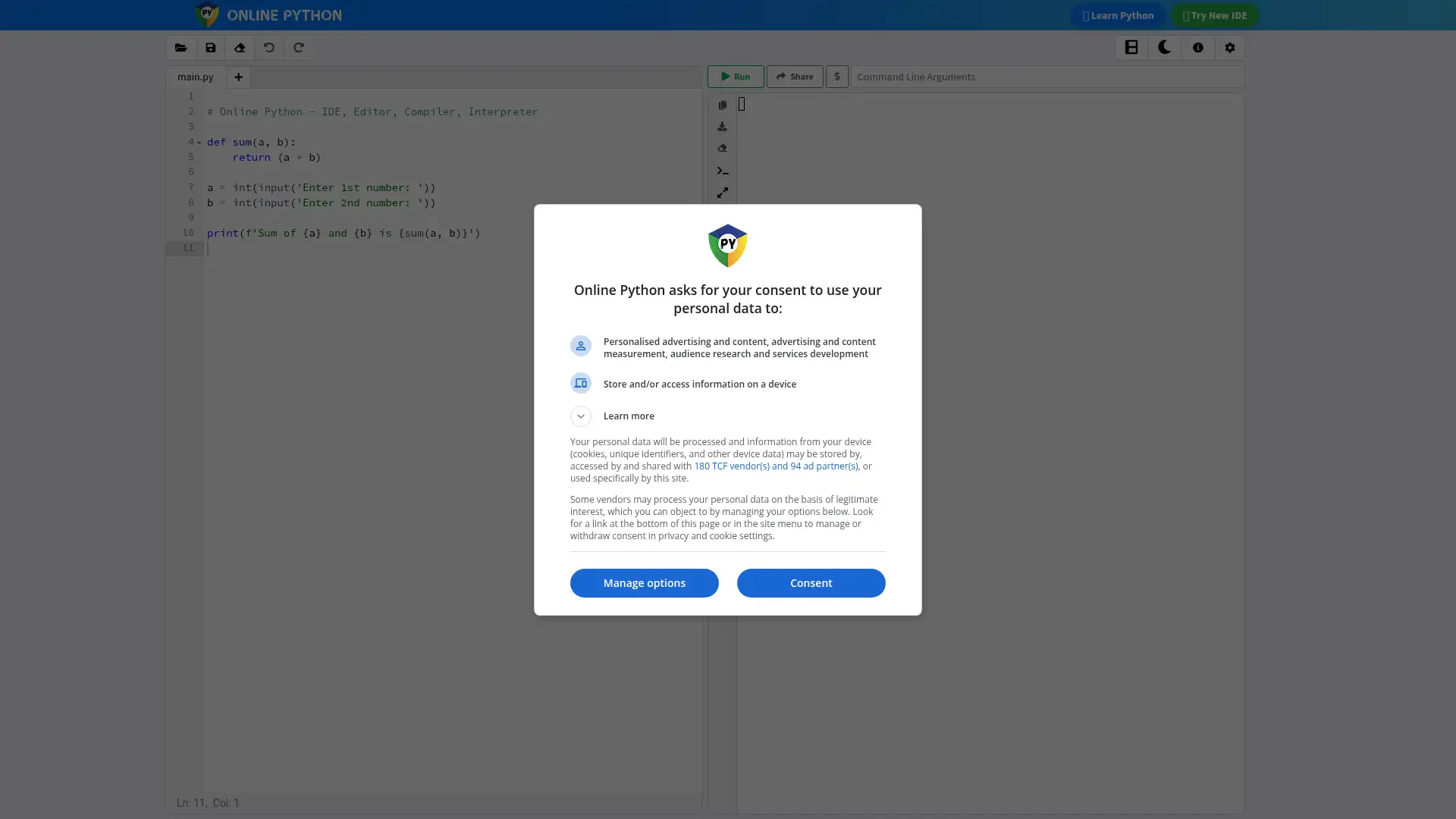Screen dimensions: 1456x819
Task: Open the interactive terminal icon
Action: click(x=723, y=171)
